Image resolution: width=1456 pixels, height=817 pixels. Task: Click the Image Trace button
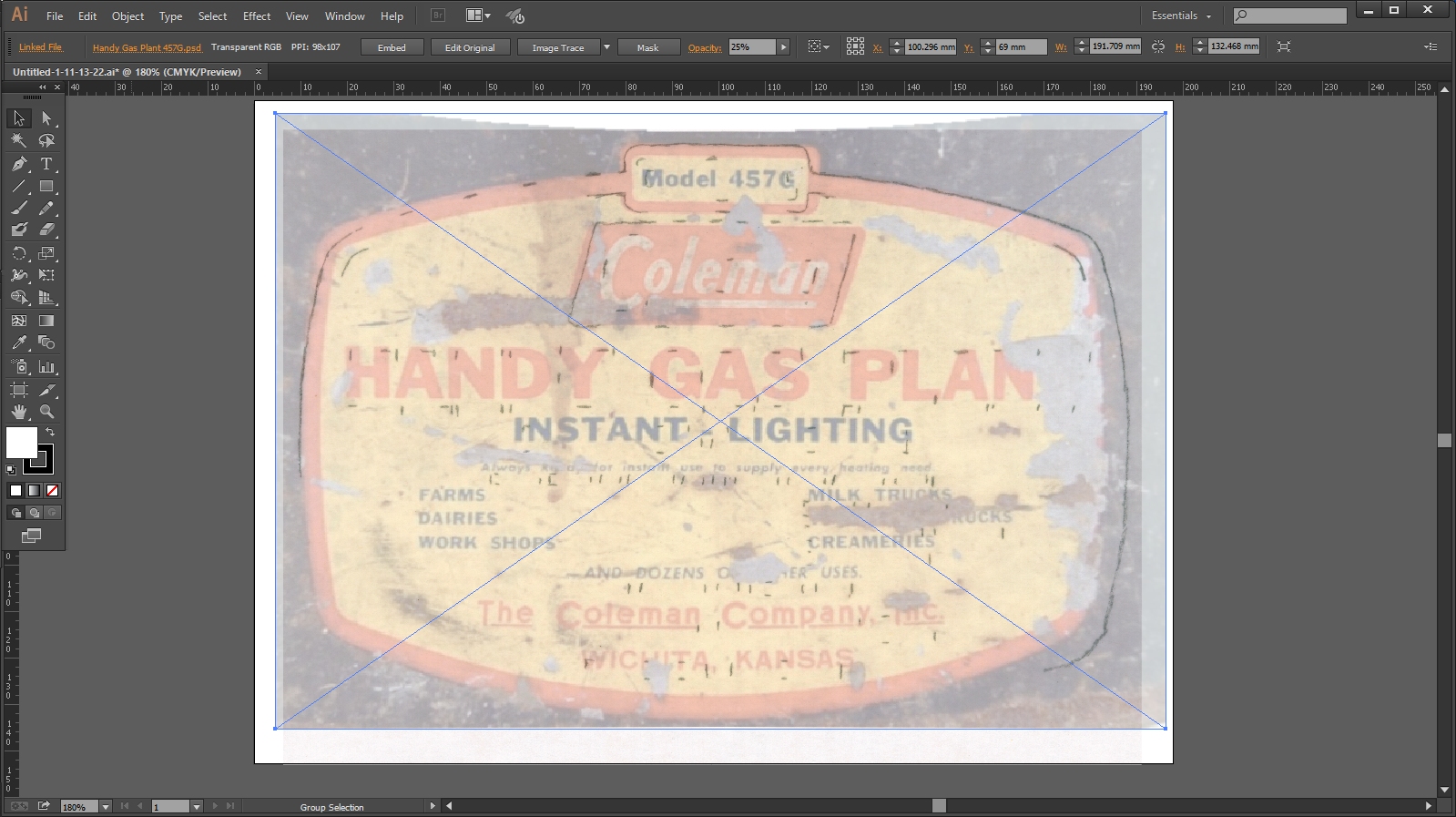[558, 47]
